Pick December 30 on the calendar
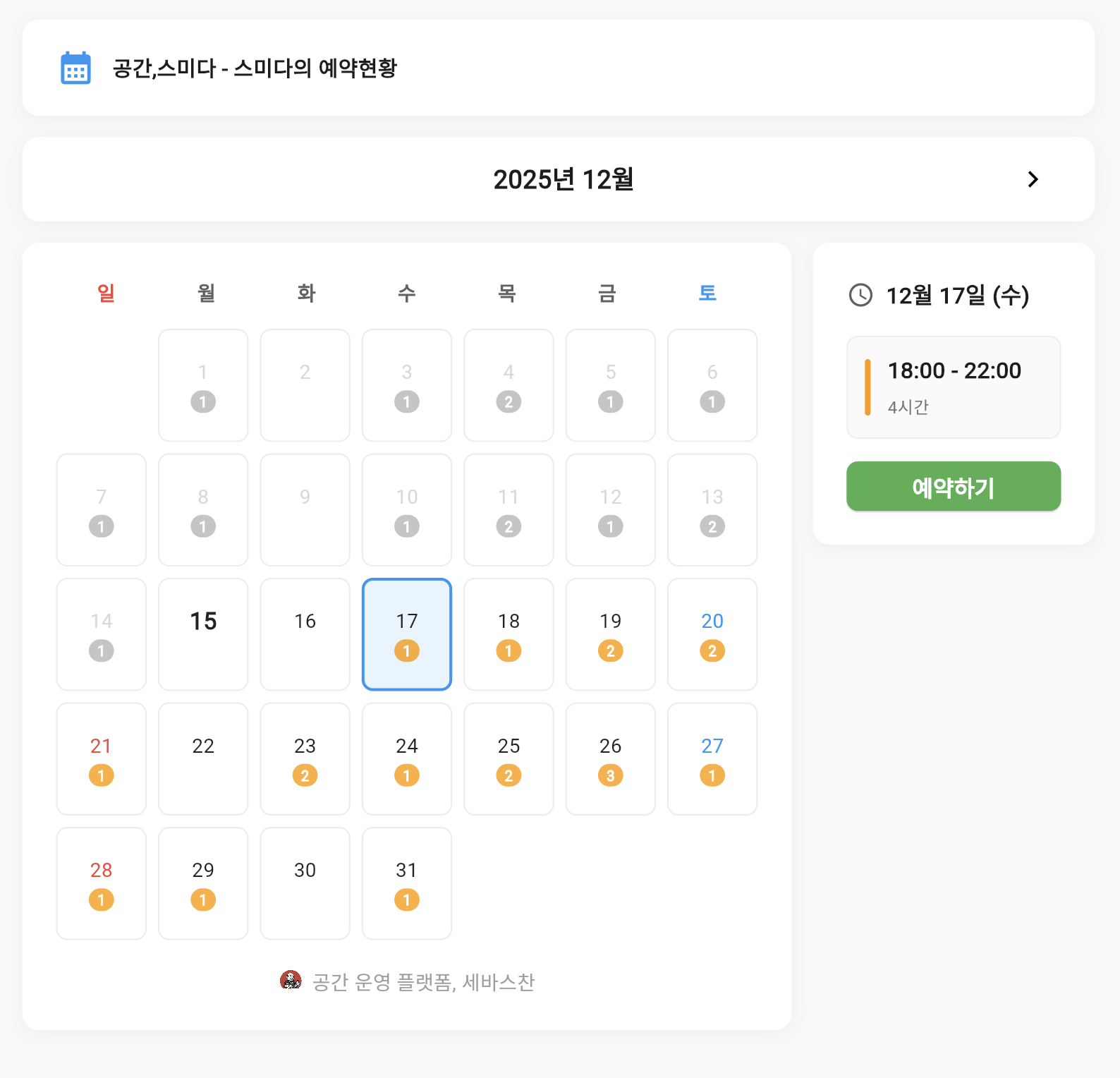The height and width of the screenshot is (1078, 1120). point(305,882)
